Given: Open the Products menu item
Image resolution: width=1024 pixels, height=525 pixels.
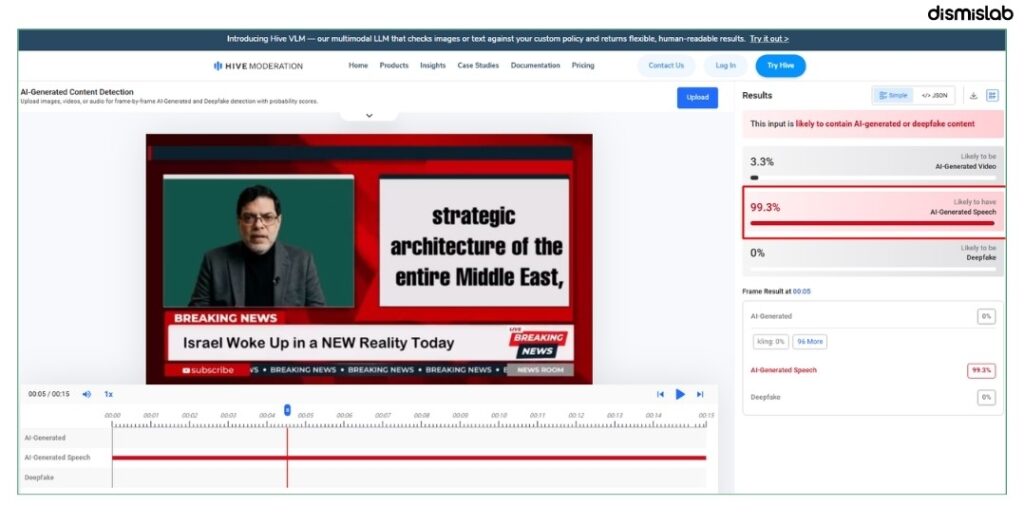Looking at the screenshot, I should [x=394, y=65].
